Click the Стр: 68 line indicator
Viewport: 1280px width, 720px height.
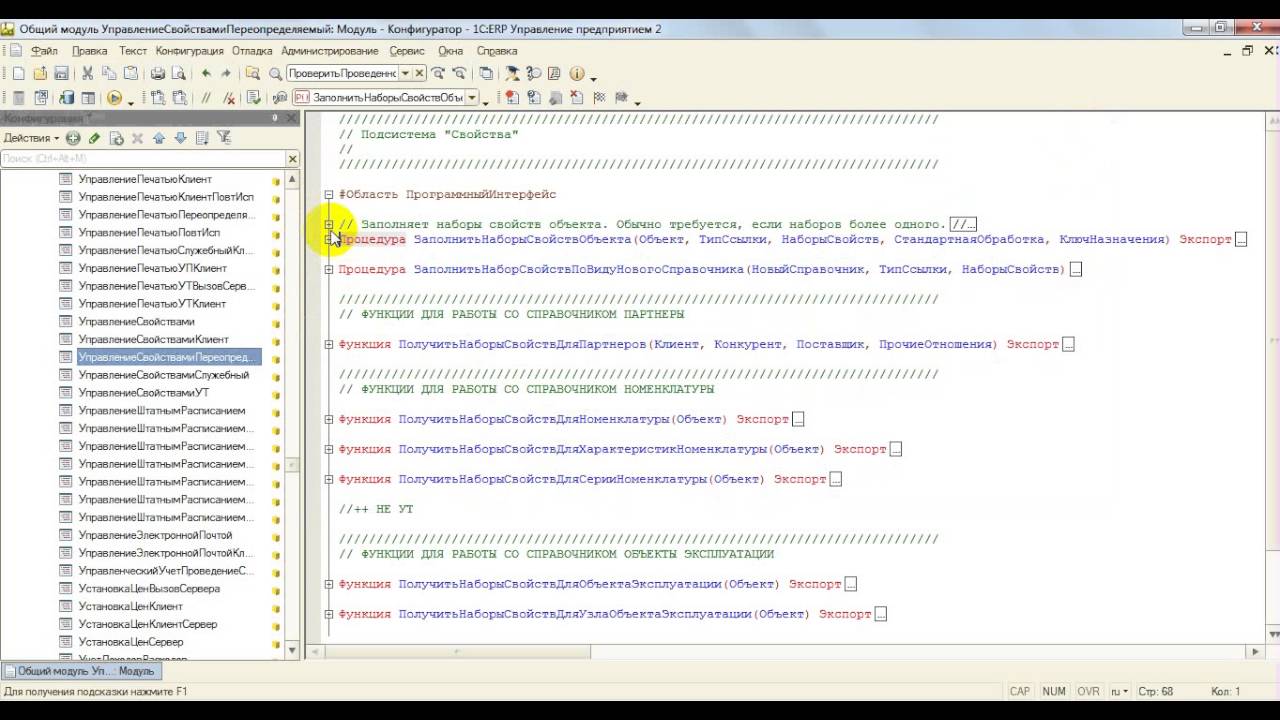(x=1155, y=691)
